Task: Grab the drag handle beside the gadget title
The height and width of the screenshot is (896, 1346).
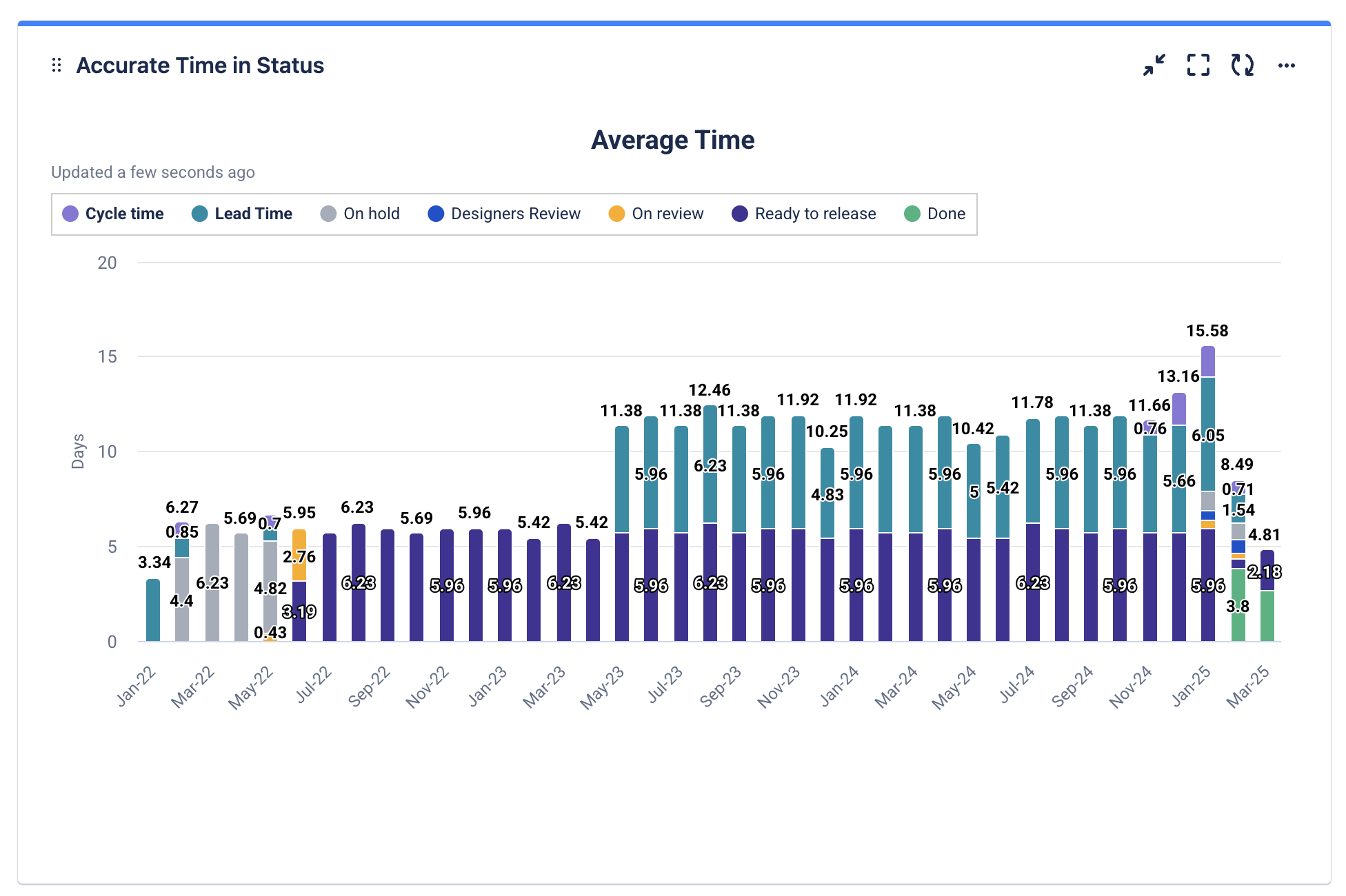Action: (x=57, y=65)
